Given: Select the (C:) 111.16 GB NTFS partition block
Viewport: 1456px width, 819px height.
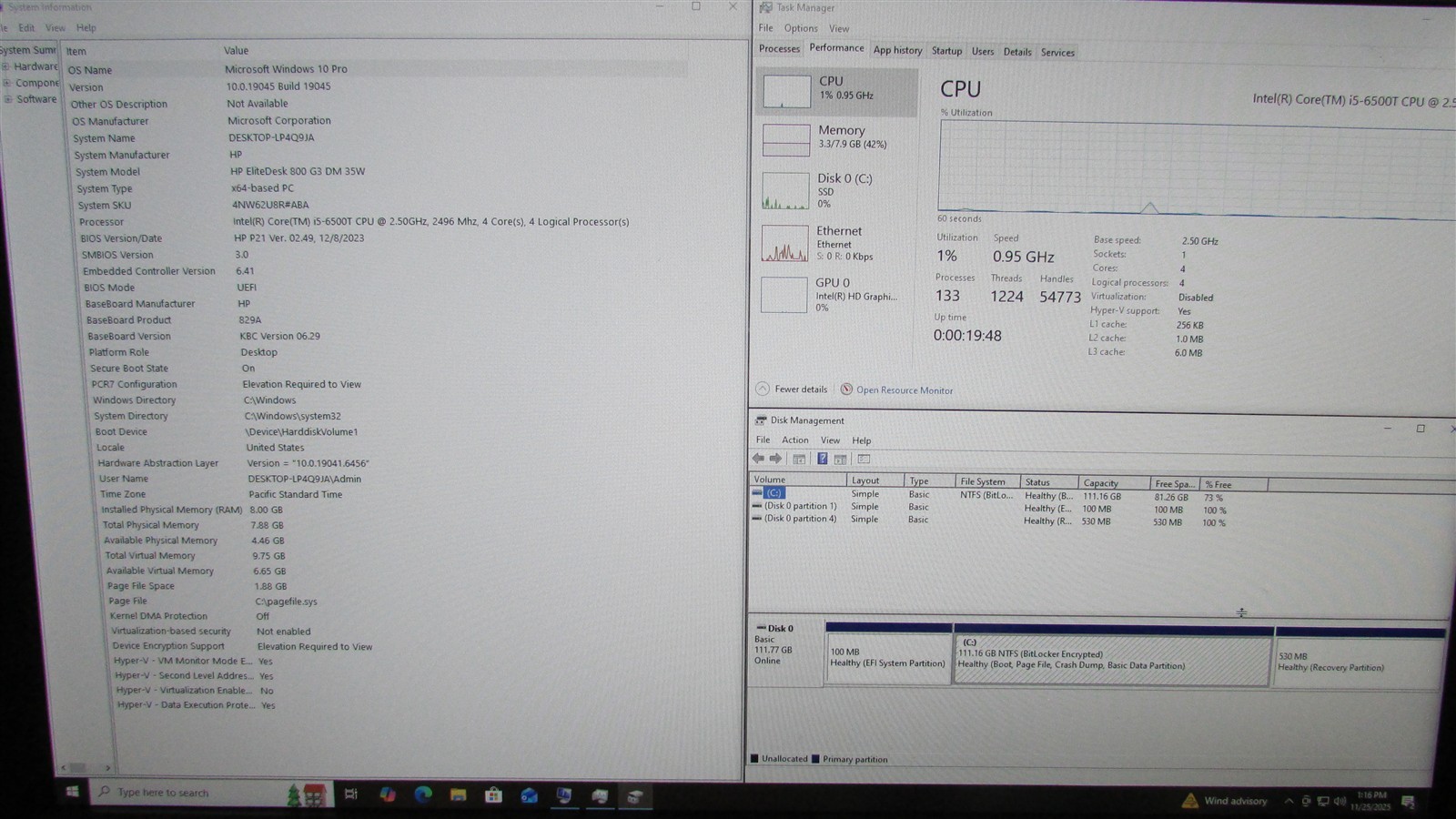Looking at the screenshot, I should click(1113, 656).
